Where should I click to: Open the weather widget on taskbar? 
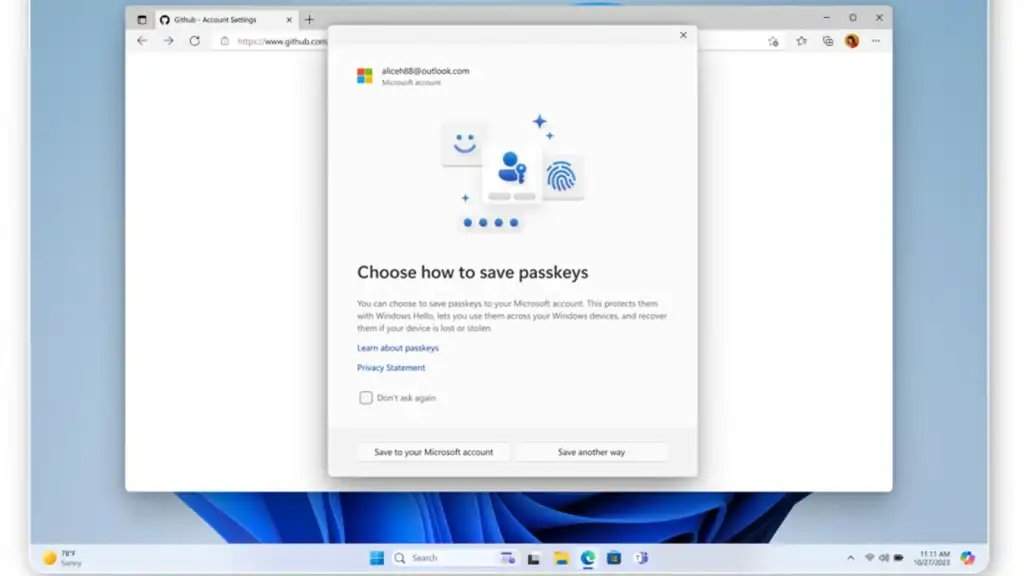pos(62,558)
